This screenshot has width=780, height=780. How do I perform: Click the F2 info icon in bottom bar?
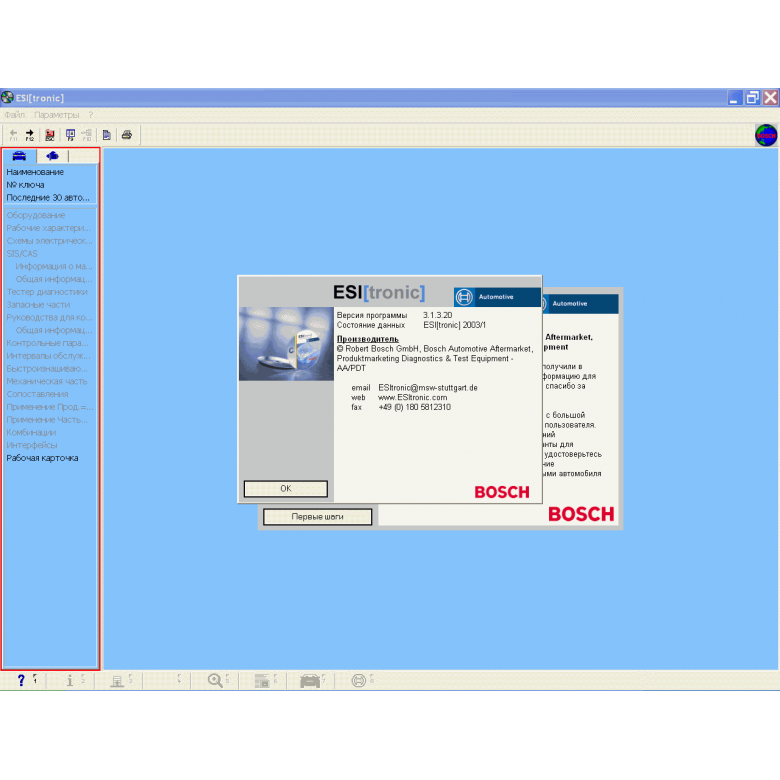[x=70, y=680]
